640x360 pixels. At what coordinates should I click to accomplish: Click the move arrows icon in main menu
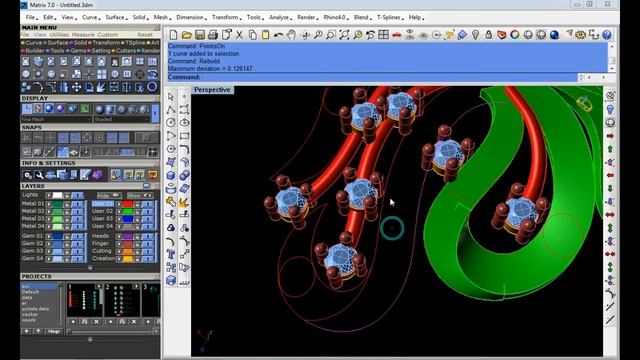76,87
